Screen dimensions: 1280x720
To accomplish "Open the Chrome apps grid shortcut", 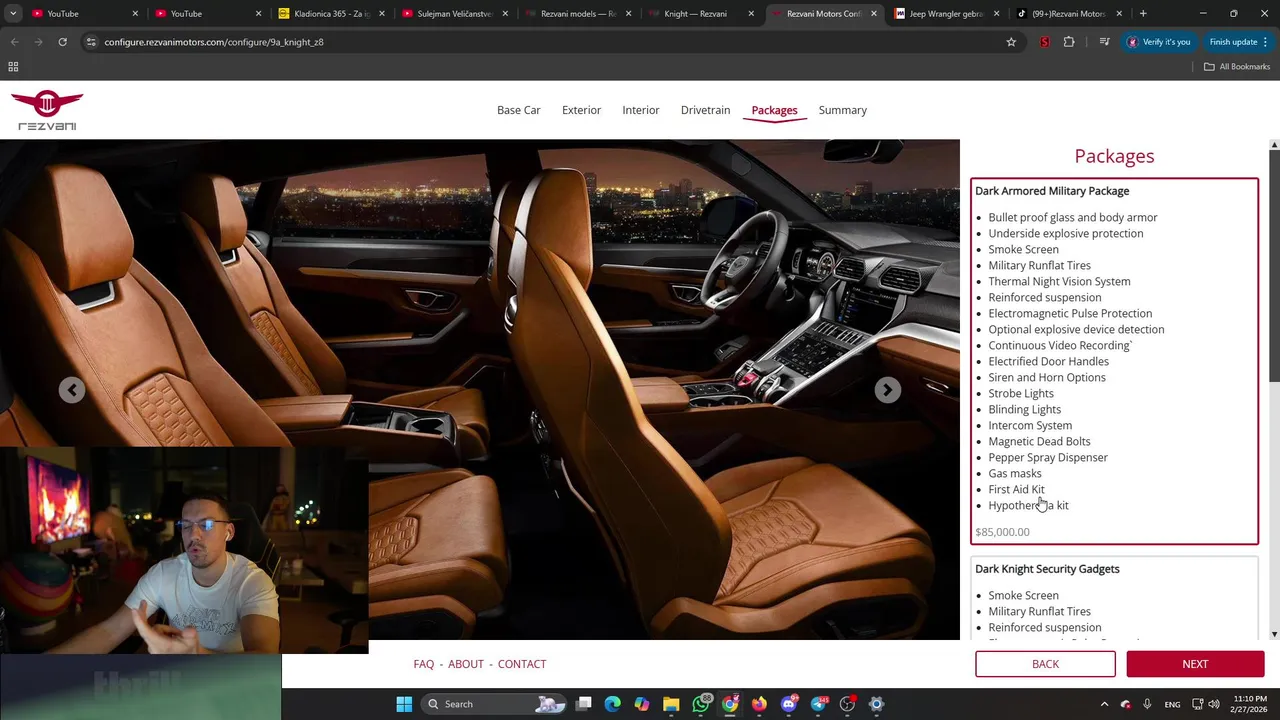I will [13, 67].
